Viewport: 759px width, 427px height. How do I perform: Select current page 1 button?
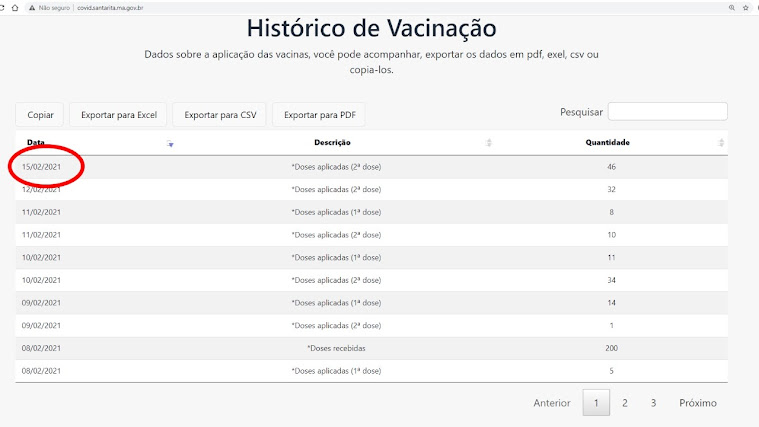pyautogui.click(x=596, y=403)
